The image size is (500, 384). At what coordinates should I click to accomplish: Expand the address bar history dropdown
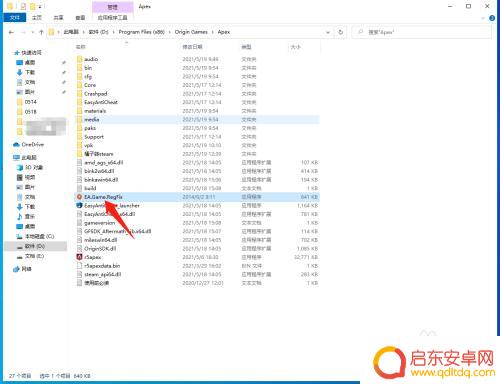click(x=328, y=32)
